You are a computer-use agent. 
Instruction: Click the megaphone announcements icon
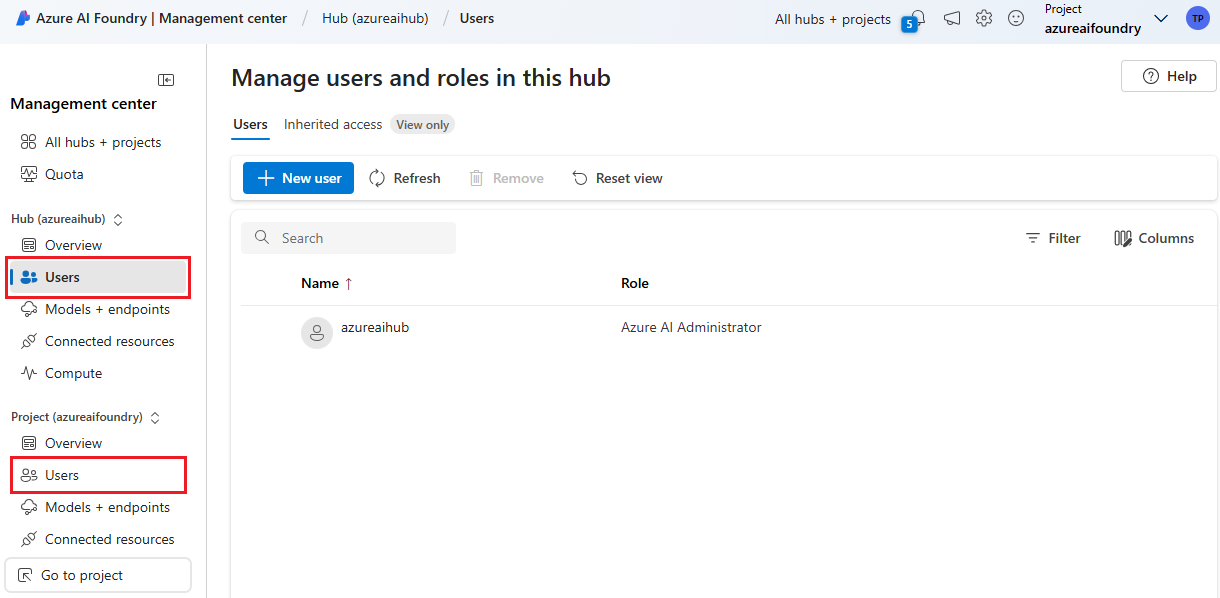[952, 18]
